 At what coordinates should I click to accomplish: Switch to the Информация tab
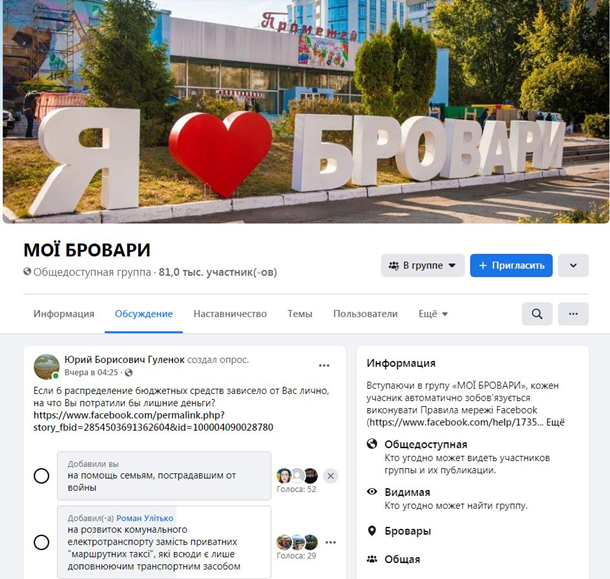tap(64, 314)
